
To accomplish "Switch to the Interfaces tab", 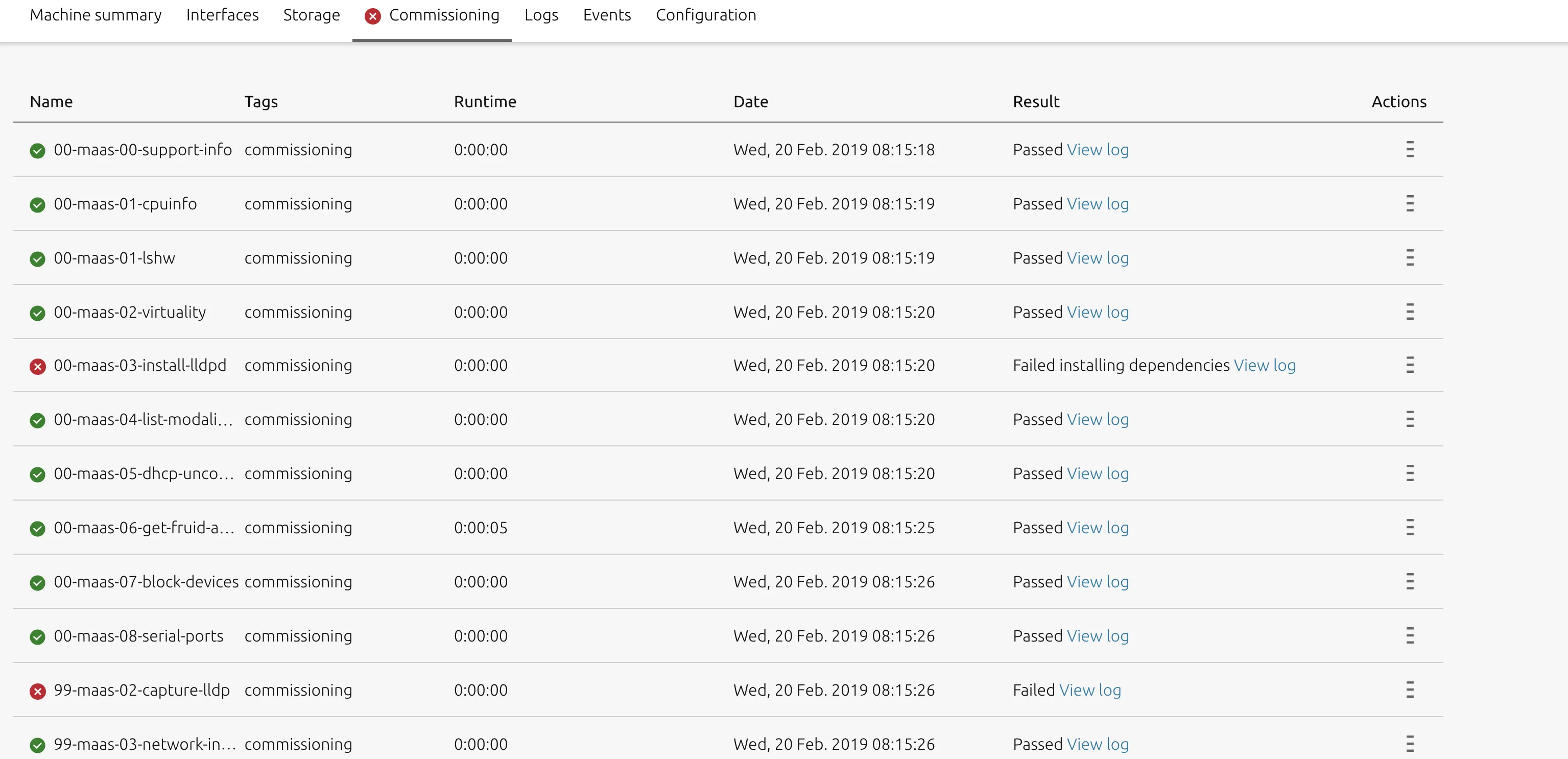I will click(222, 15).
